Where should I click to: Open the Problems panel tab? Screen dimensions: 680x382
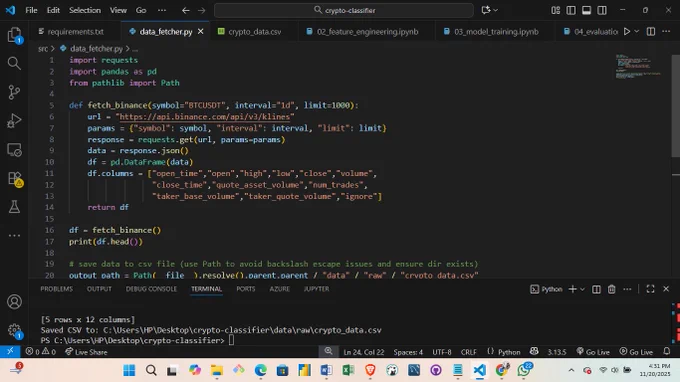coord(56,289)
